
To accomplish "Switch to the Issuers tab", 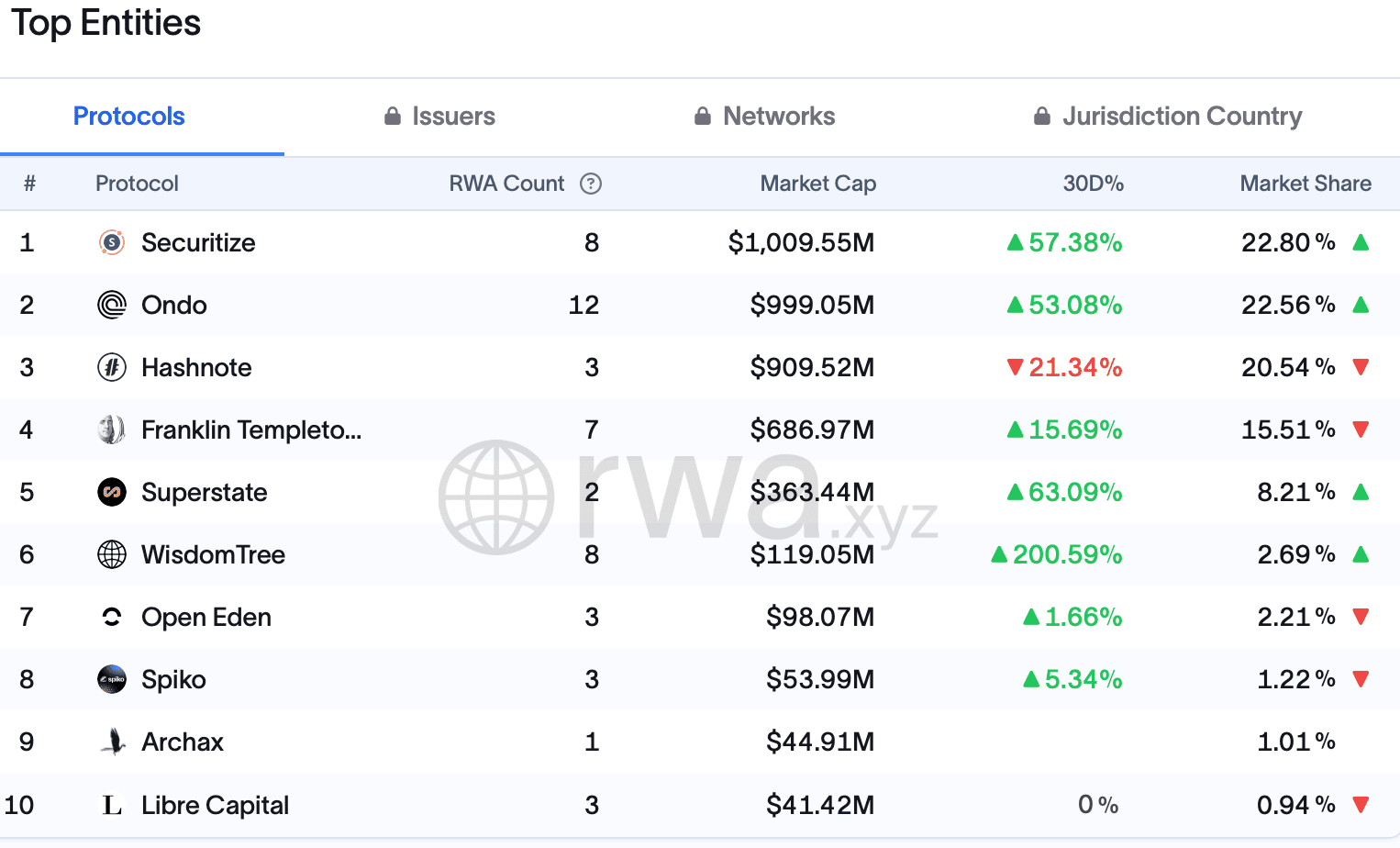I will click(439, 116).
